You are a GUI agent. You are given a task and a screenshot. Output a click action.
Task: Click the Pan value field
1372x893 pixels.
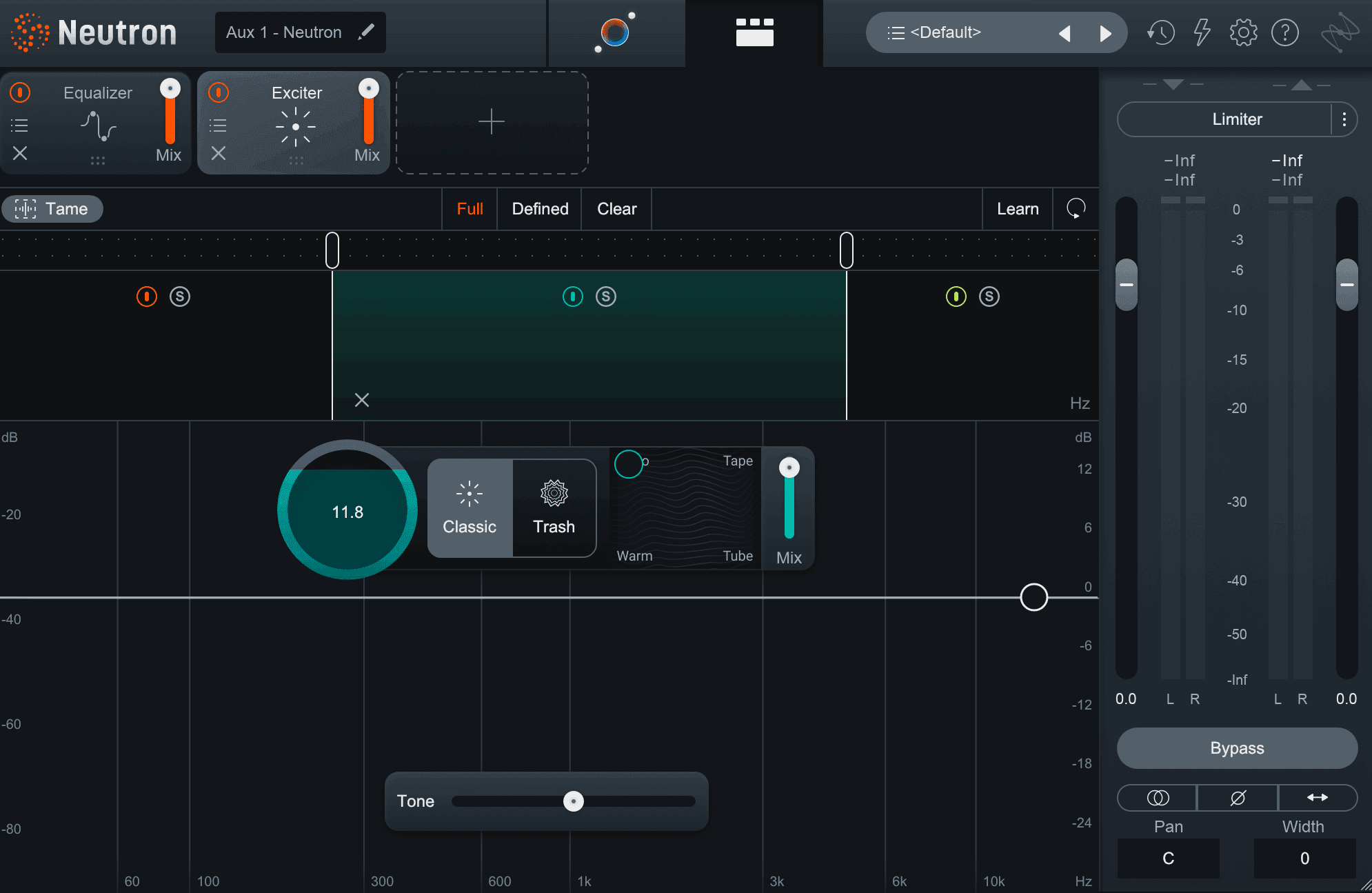(x=1169, y=859)
